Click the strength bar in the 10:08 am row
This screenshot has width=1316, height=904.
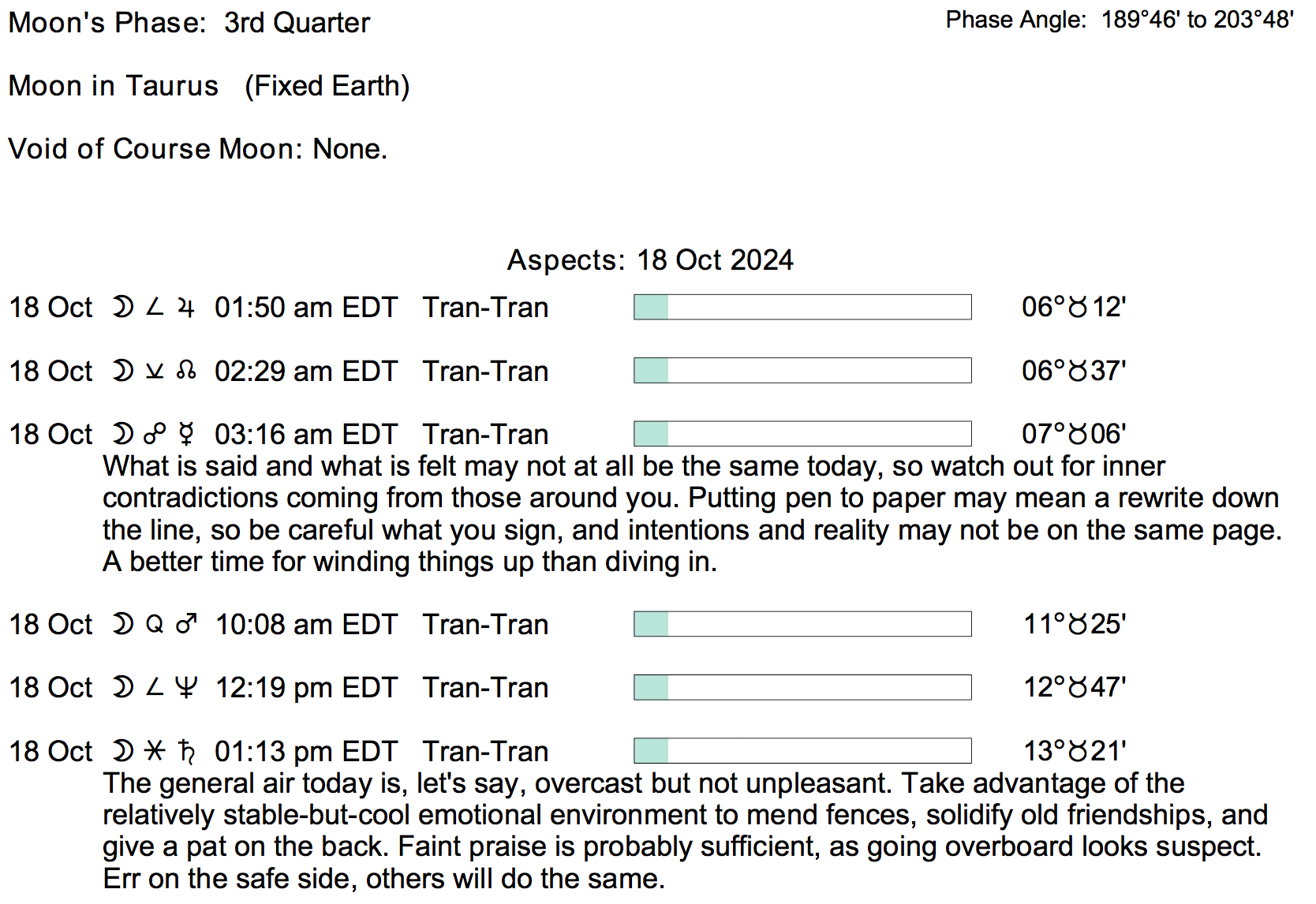coord(802,625)
